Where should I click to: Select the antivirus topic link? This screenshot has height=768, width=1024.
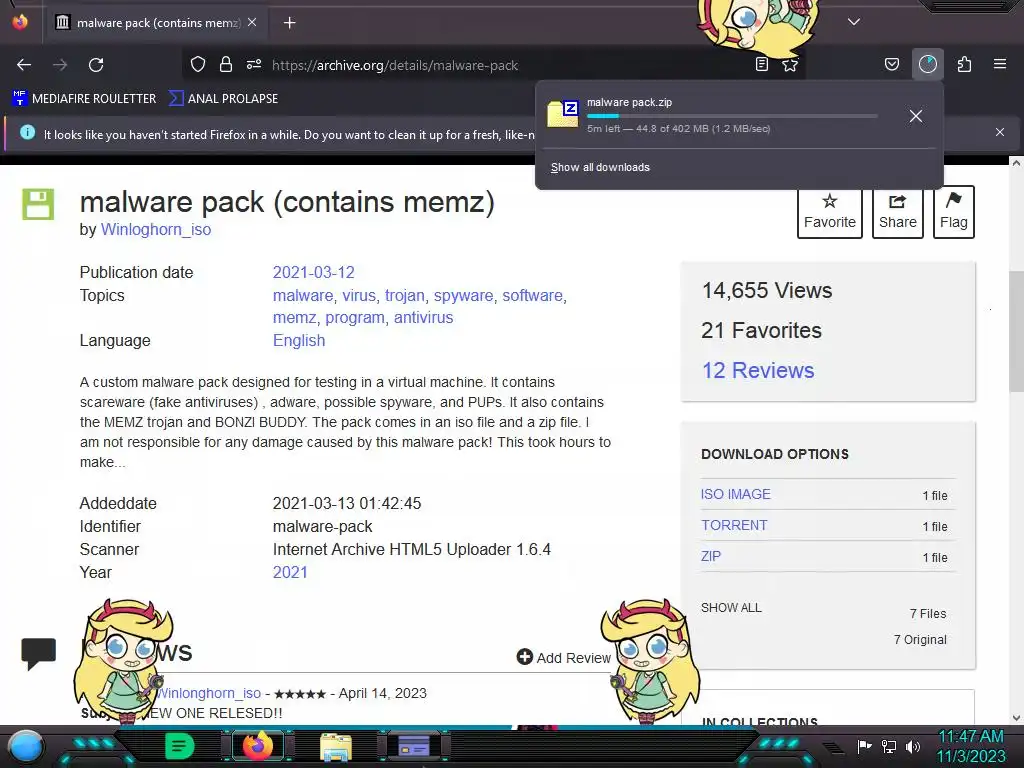423,317
